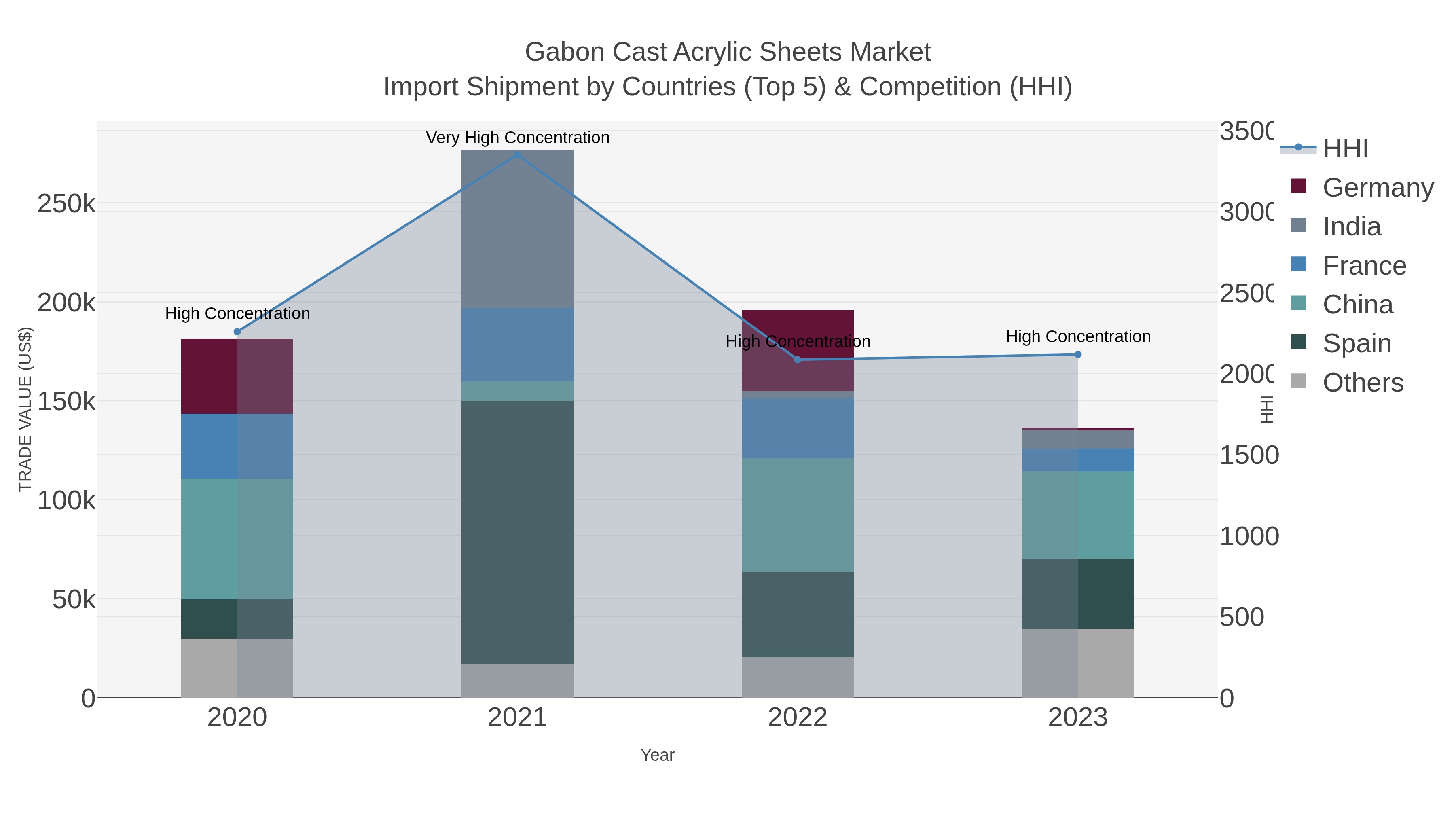Click the 2021 Others bar segment
1456x819 pixels.
517,681
